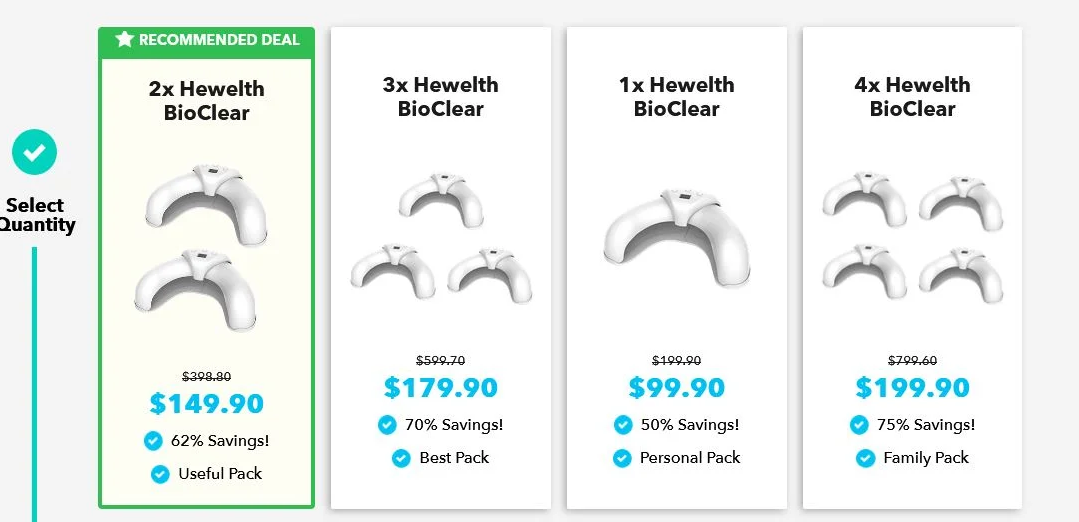Click the $99.90 price
The image size is (1079, 522).
676,388
